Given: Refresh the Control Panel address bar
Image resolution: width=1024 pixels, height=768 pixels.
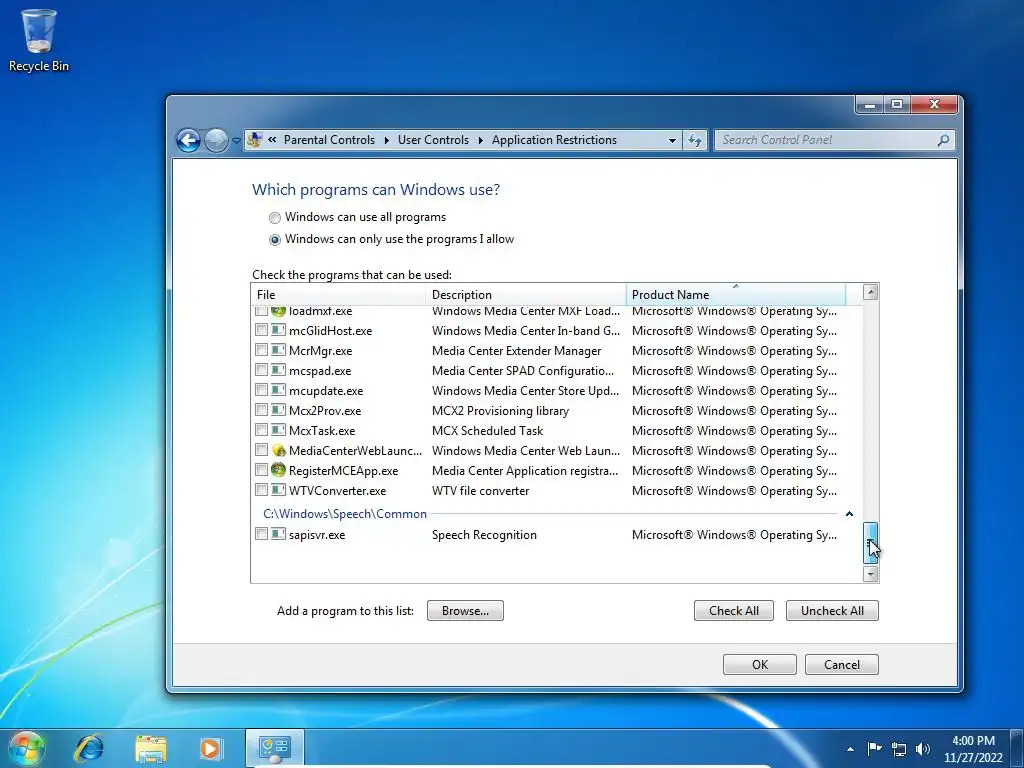Looking at the screenshot, I should point(695,140).
